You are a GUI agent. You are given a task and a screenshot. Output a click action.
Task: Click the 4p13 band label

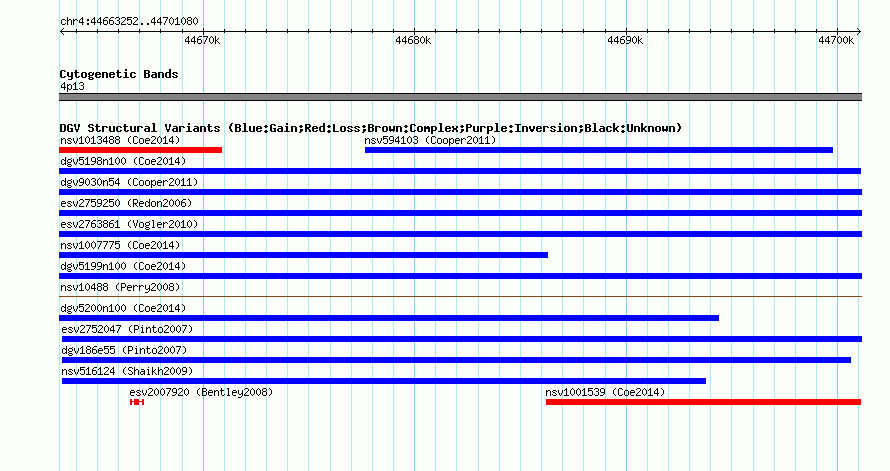point(72,86)
